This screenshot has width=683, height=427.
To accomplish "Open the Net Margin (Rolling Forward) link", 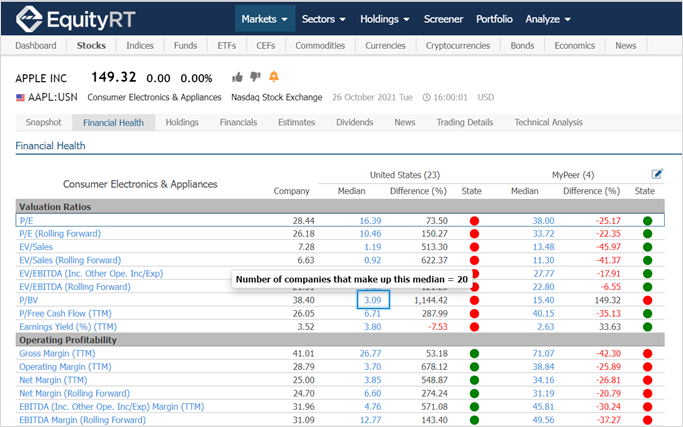I will click(x=74, y=393).
